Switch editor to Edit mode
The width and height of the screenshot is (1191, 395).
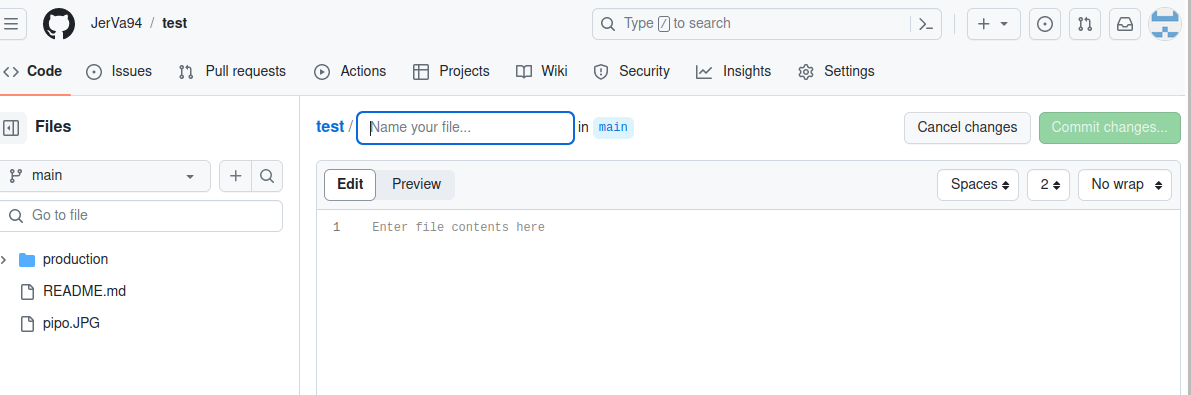[x=350, y=185]
